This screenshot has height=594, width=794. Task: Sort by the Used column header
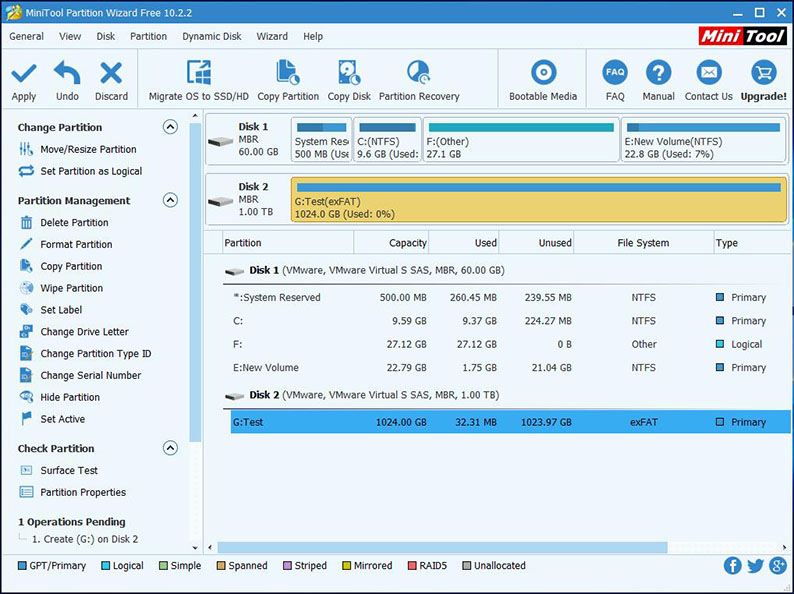pyautogui.click(x=464, y=243)
